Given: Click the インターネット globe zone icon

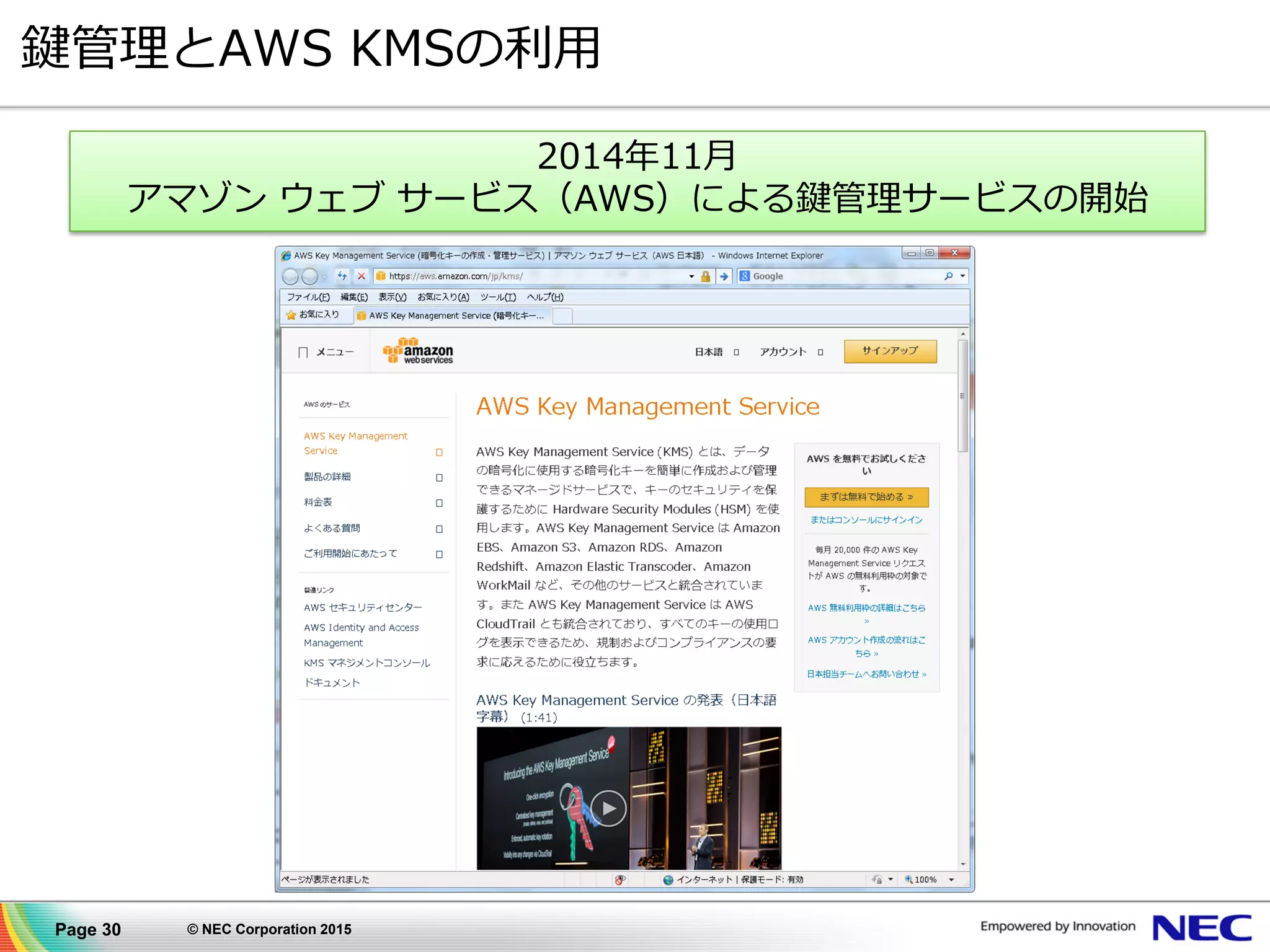Looking at the screenshot, I should click(668, 880).
